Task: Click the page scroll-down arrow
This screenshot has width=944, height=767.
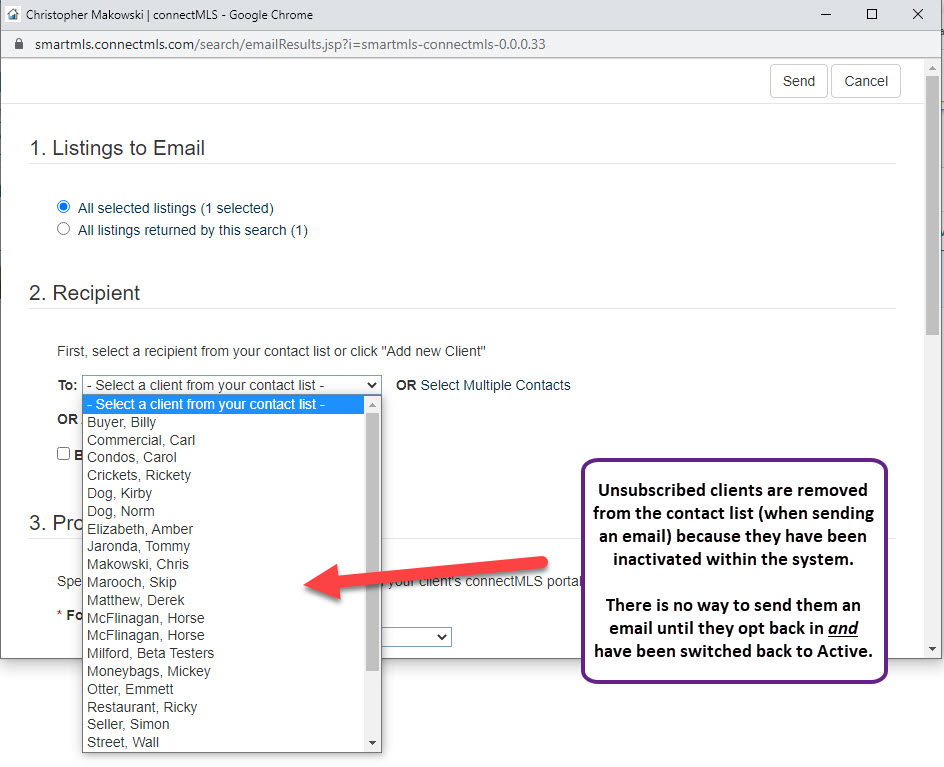Action: tap(933, 649)
